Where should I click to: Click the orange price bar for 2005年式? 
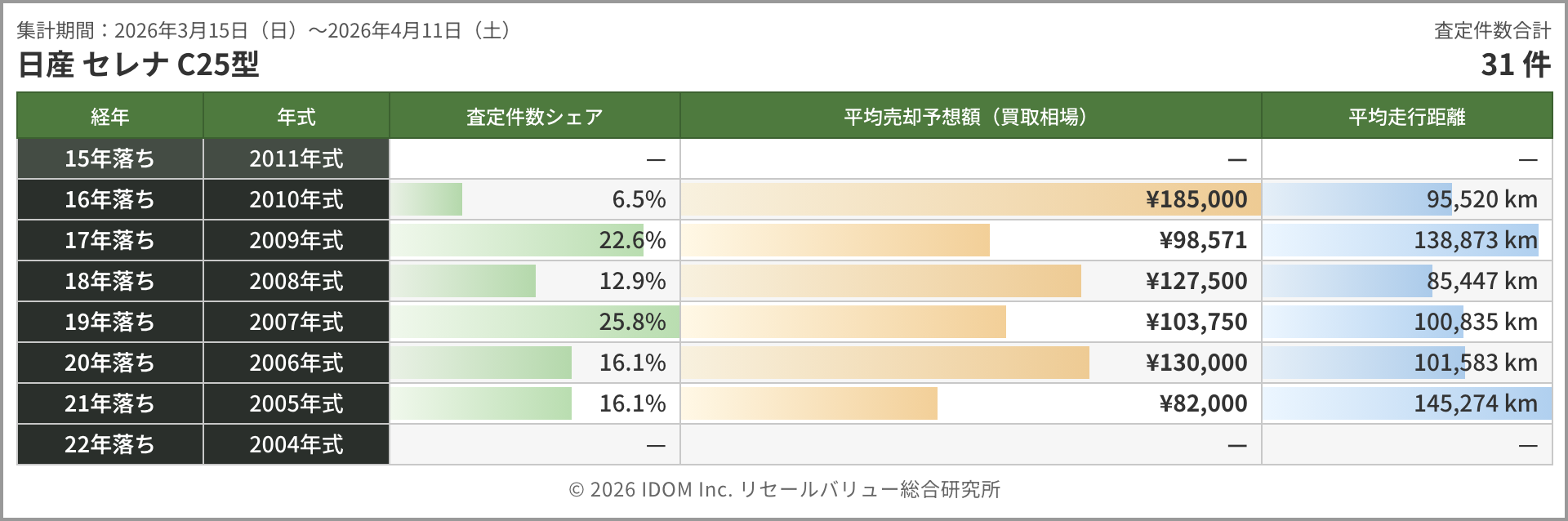pos(808,403)
